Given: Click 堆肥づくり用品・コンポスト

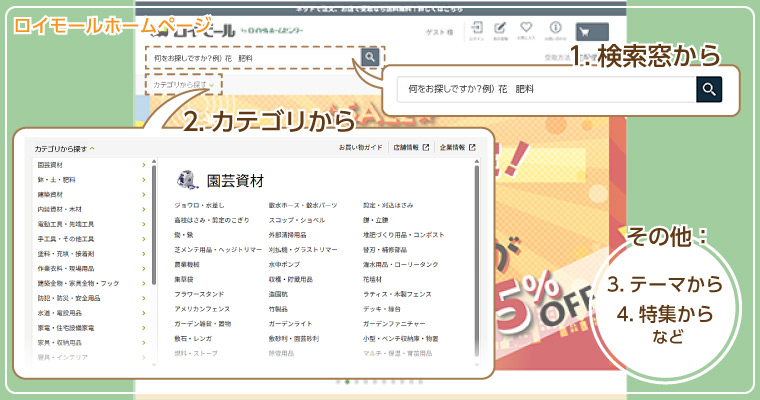Looking at the screenshot, I should [x=403, y=235].
